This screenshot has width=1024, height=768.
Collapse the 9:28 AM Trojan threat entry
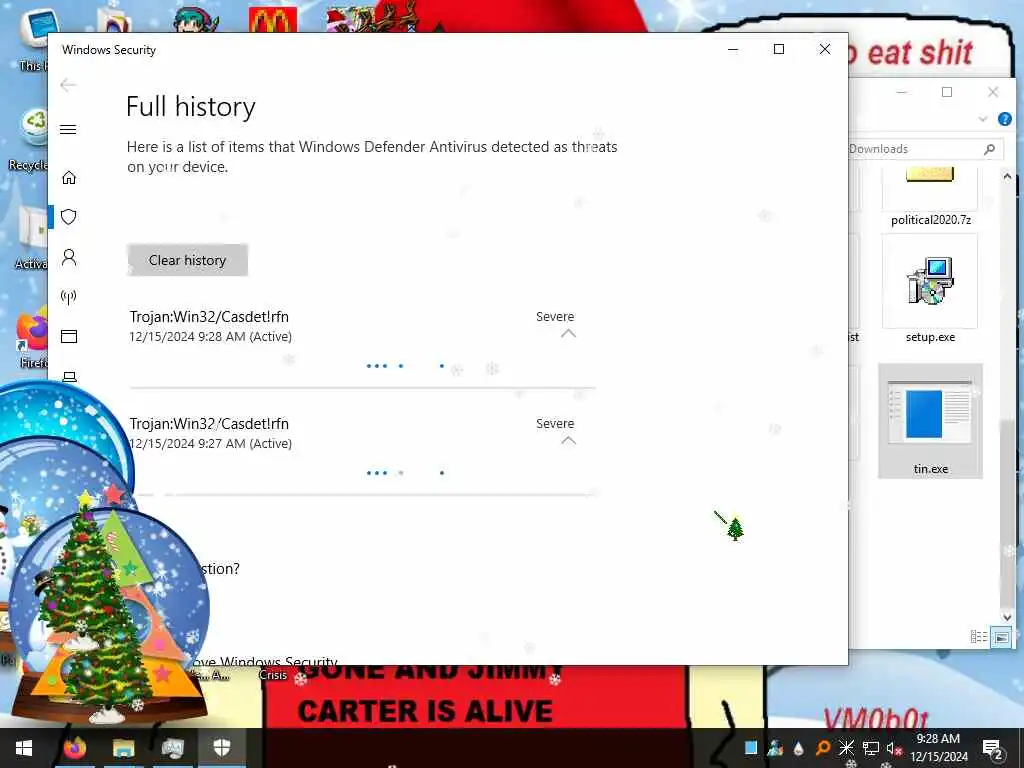point(568,333)
